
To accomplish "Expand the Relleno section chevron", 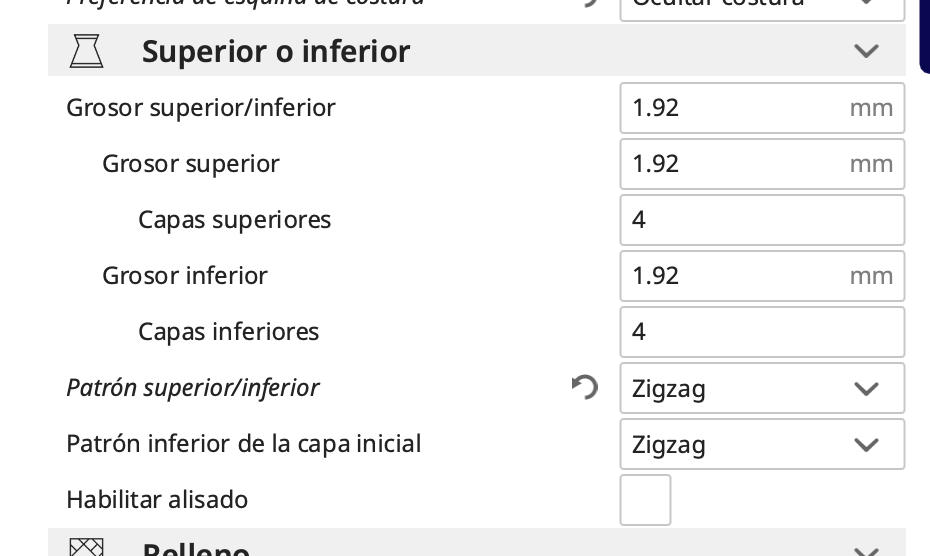I will [866, 551].
